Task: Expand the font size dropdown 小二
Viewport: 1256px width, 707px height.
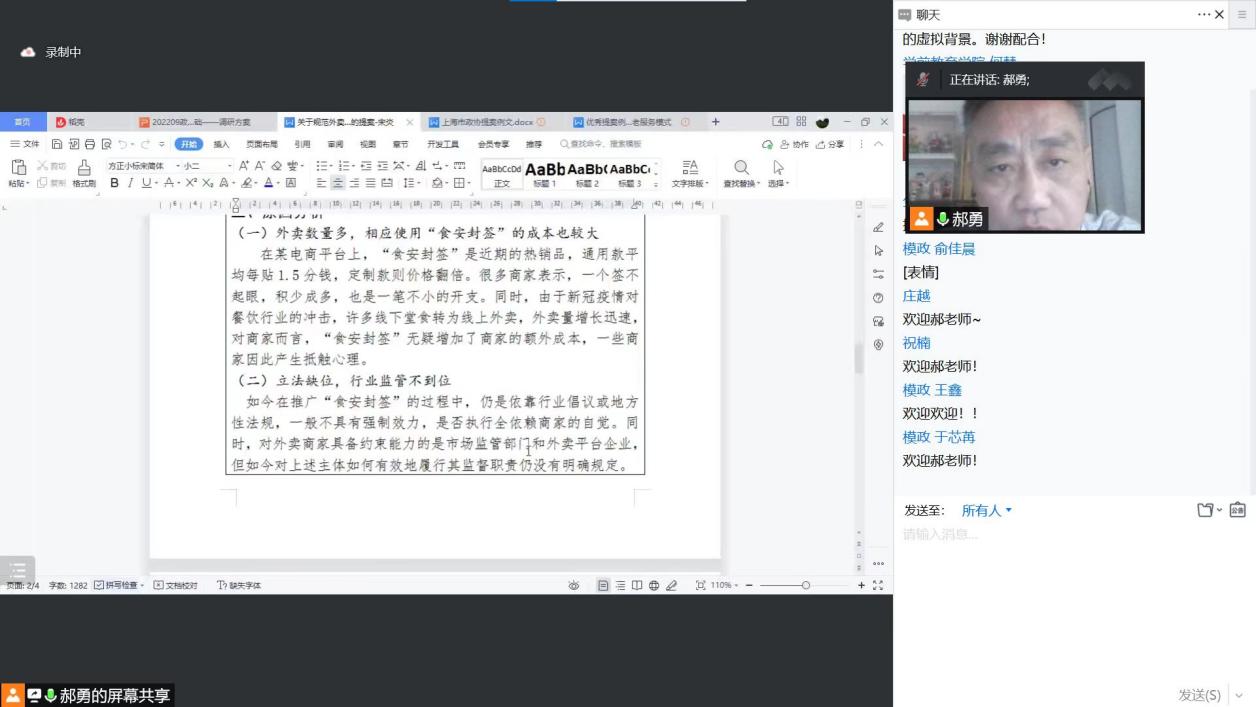Action: coord(206,166)
